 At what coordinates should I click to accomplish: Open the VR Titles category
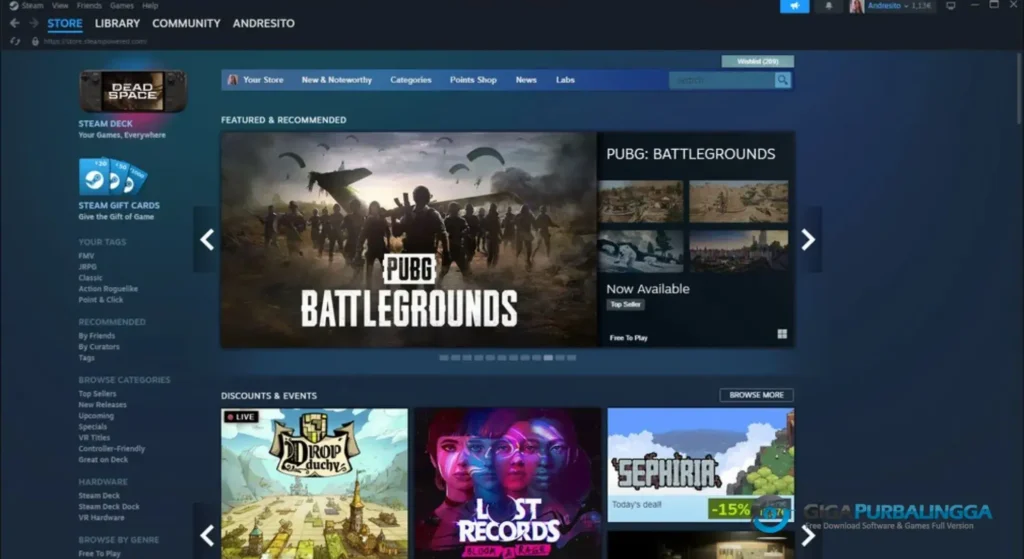(x=94, y=438)
